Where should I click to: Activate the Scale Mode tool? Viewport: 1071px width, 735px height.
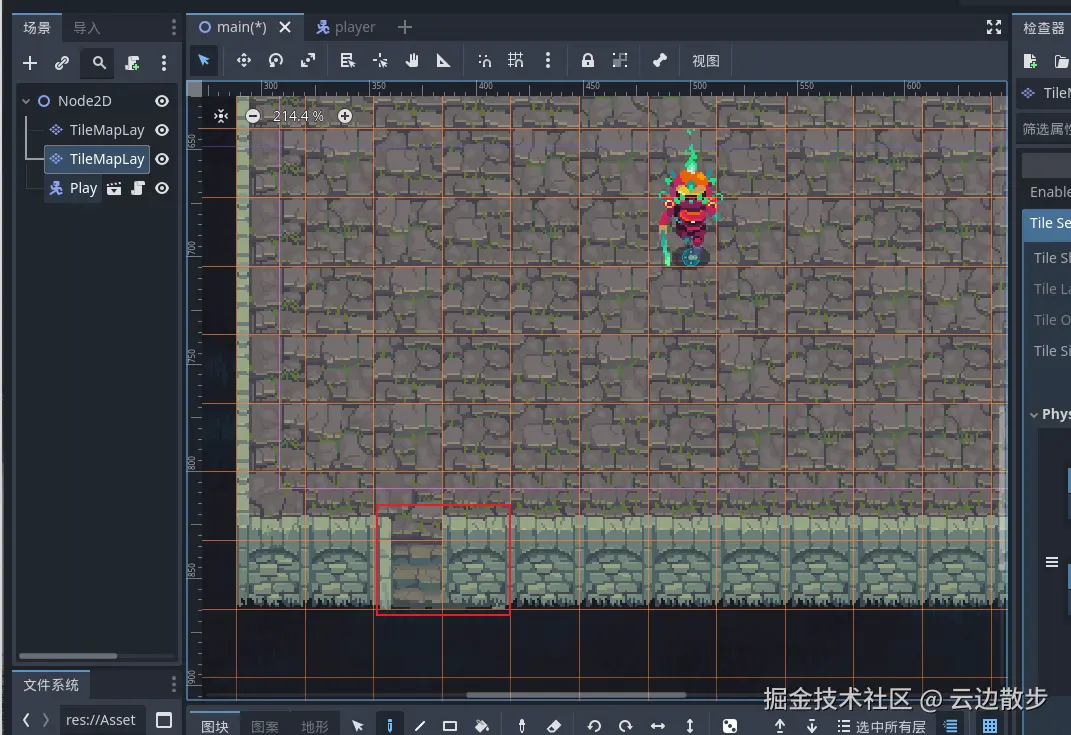point(308,61)
